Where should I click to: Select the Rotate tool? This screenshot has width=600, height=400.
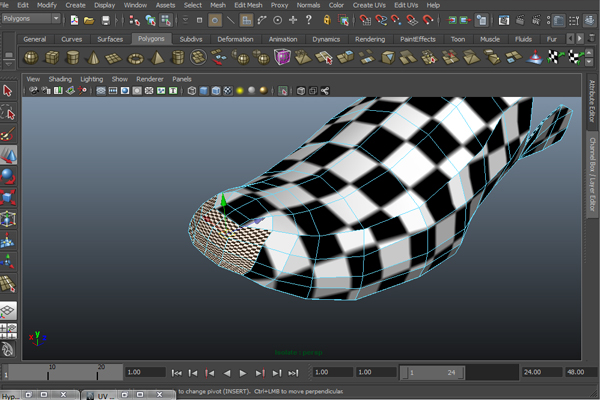click(8, 176)
